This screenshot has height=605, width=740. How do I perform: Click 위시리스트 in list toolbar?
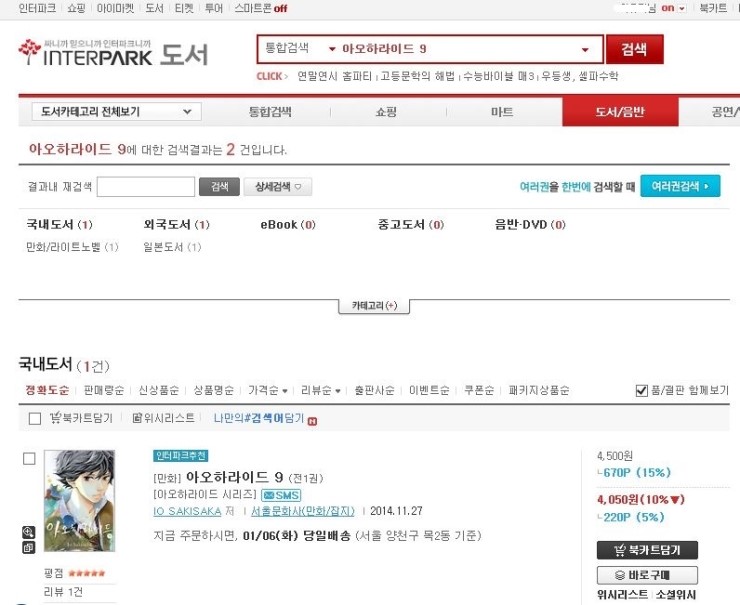click(163, 418)
